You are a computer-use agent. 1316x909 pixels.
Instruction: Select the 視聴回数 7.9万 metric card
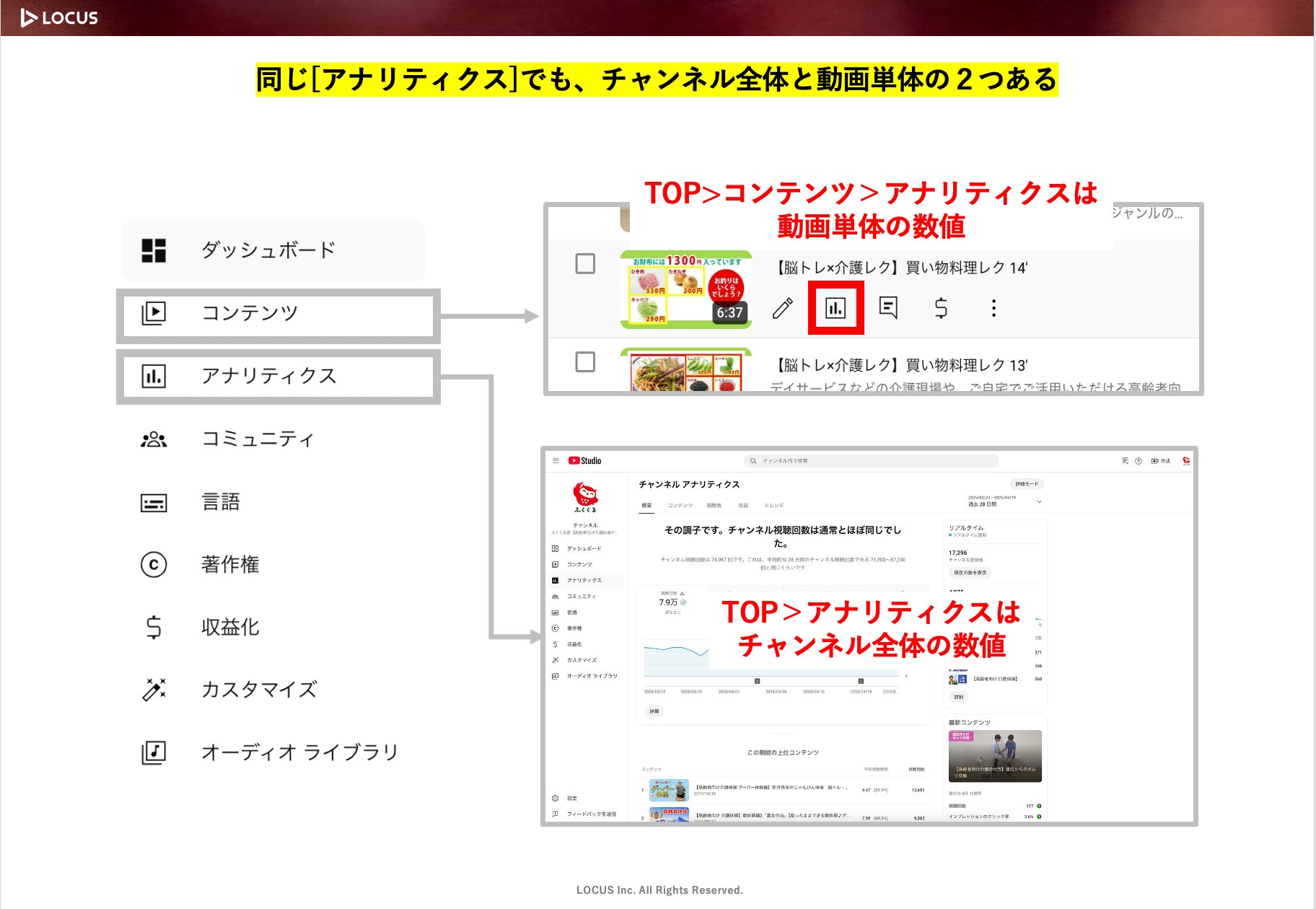(x=672, y=602)
